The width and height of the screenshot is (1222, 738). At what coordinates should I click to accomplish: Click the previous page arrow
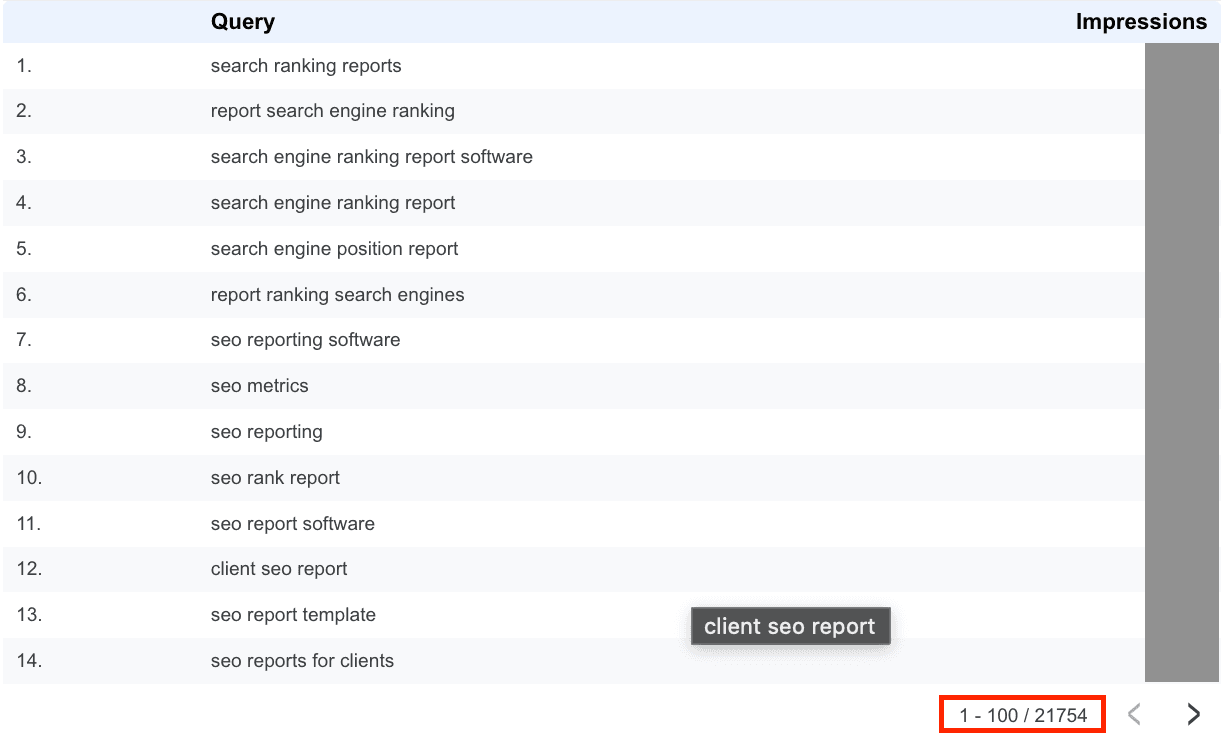coord(1135,713)
